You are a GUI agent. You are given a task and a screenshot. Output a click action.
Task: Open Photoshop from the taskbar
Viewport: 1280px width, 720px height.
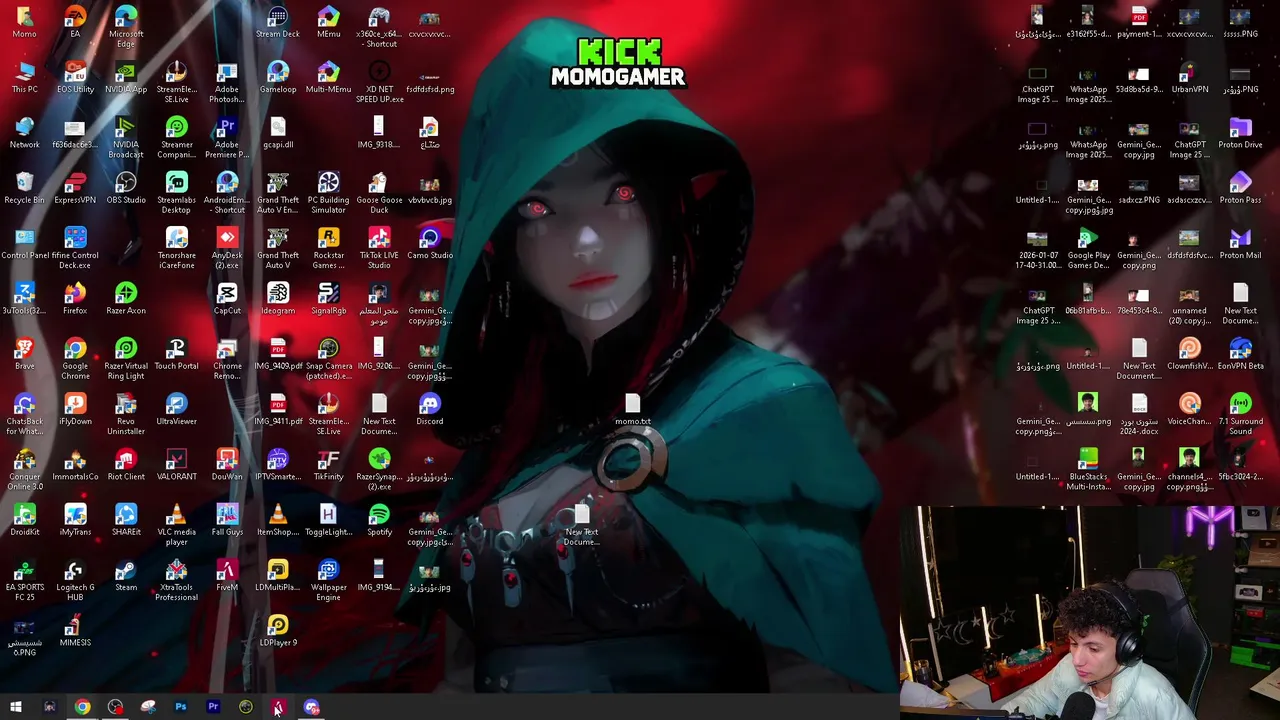[x=180, y=707]
